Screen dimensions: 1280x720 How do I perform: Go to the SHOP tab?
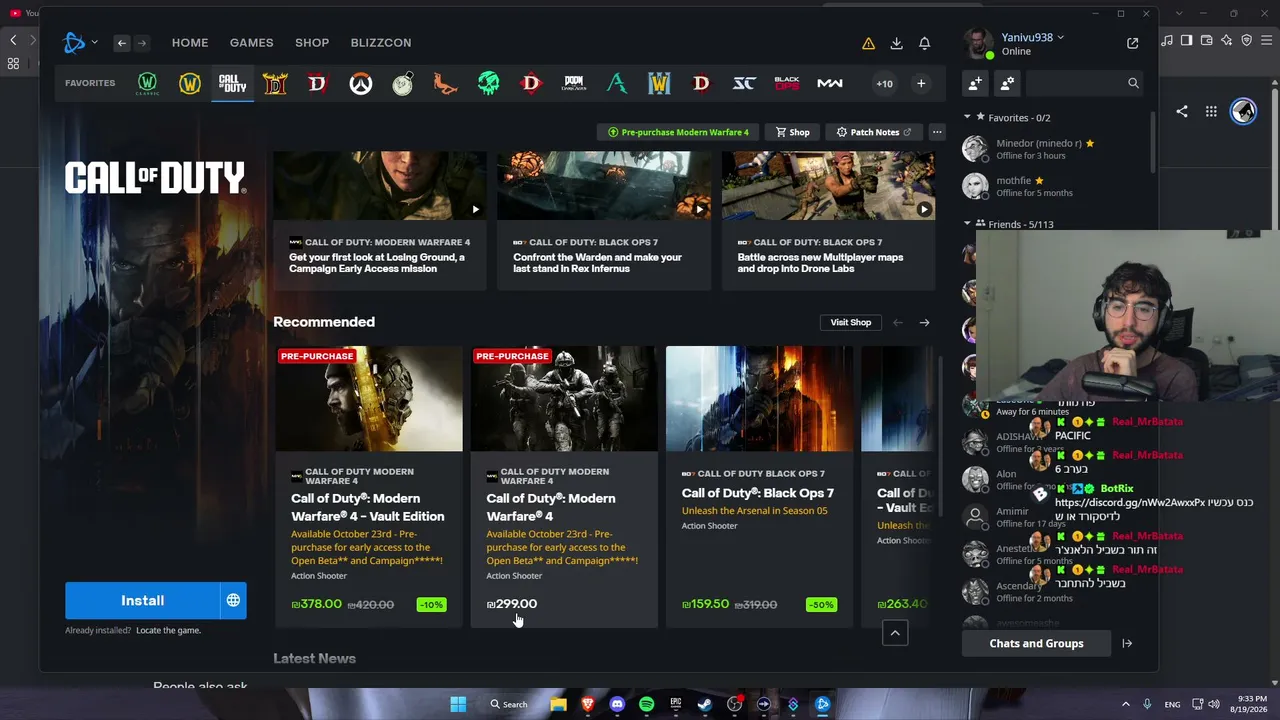[x=312, y=43]
